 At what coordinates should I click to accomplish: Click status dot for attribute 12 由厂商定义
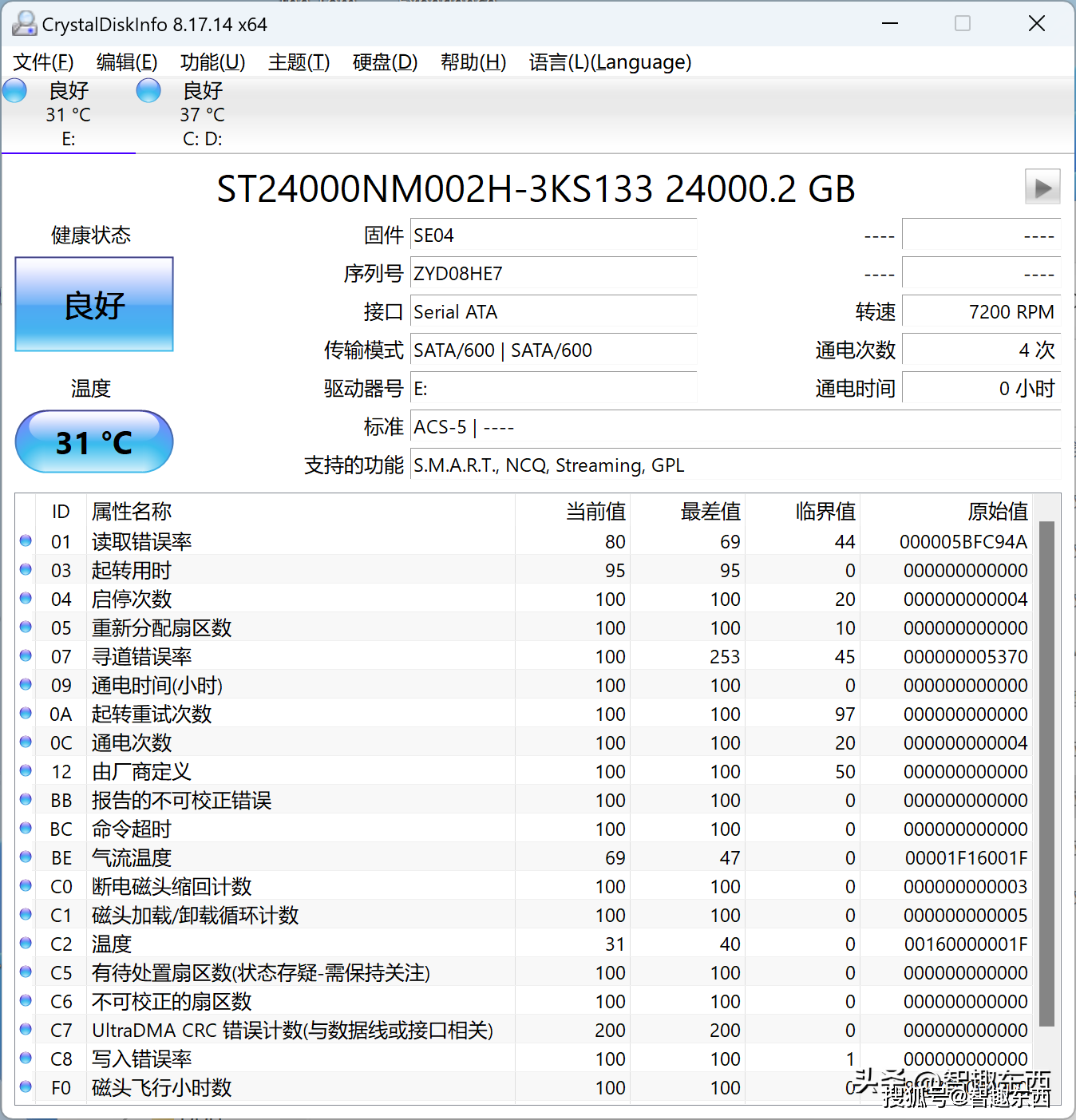pos(26,771)
